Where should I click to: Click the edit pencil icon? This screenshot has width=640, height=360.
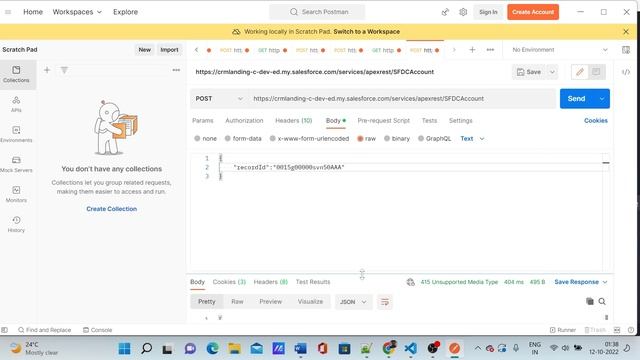click(580, 72)
